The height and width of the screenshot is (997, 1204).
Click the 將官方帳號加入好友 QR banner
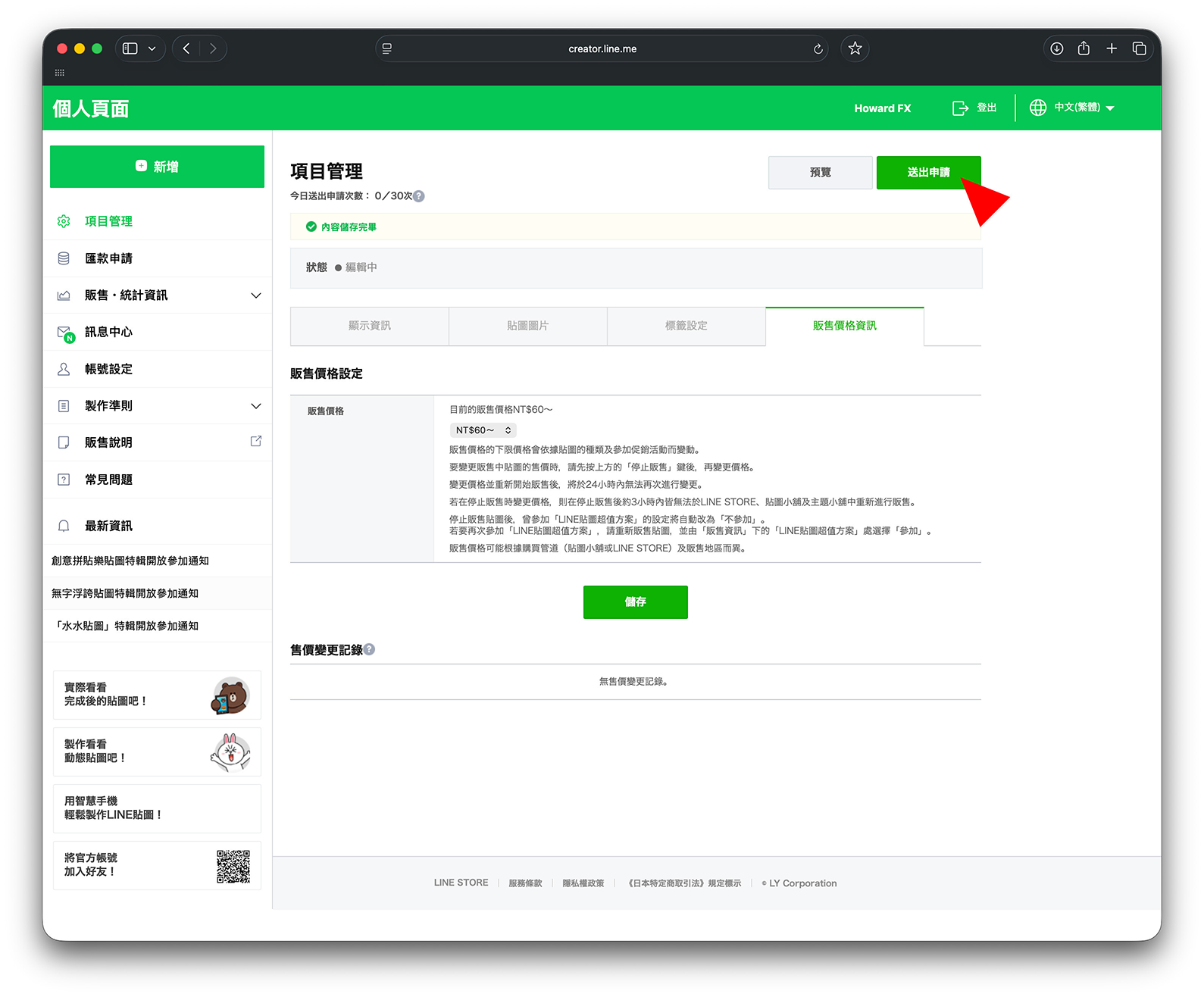157,865
